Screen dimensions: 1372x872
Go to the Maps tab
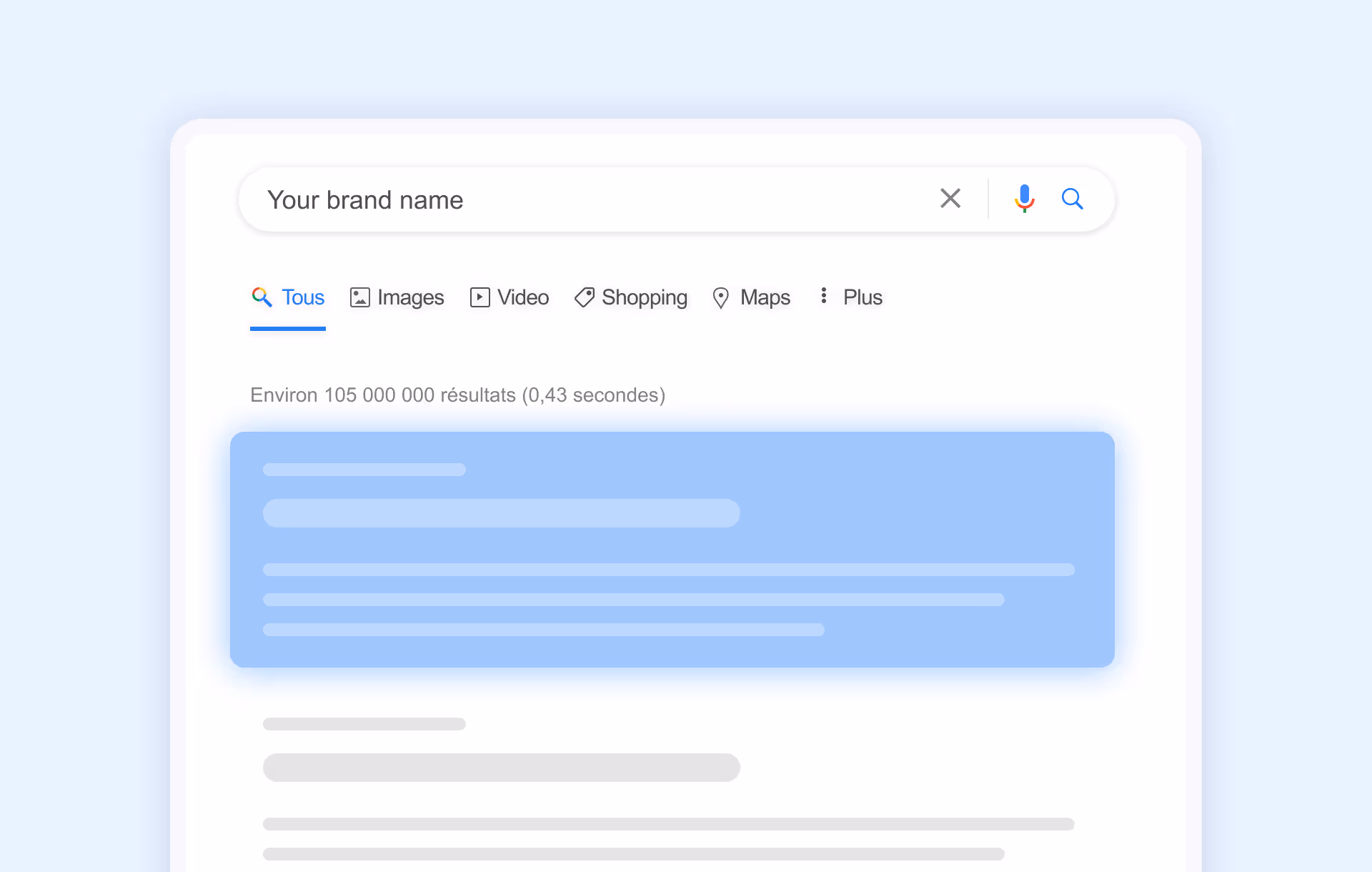pos(765,297)
